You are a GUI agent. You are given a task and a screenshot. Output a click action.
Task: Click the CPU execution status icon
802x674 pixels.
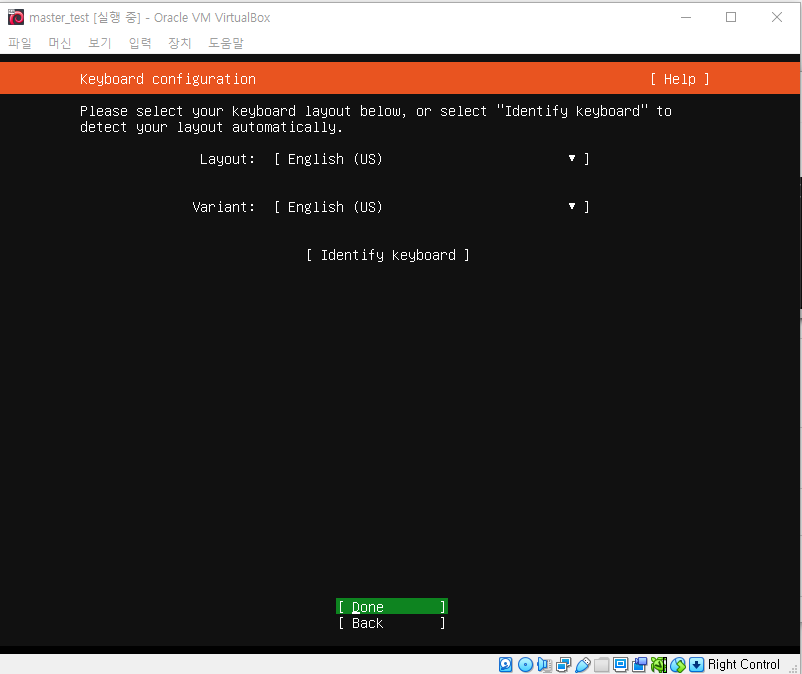click(x=659, y=664)
